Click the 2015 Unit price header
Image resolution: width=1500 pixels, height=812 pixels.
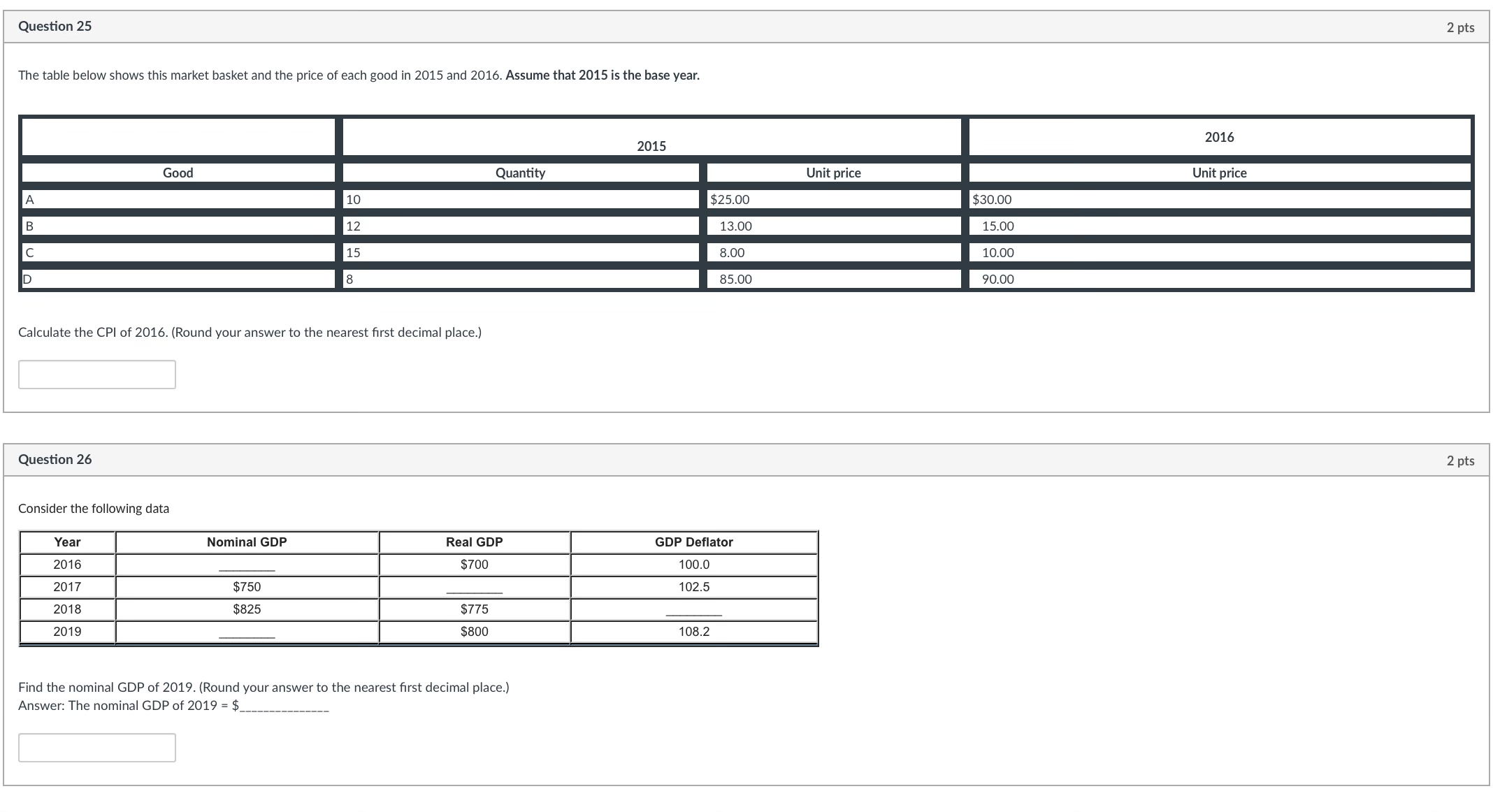coord(833,173)
